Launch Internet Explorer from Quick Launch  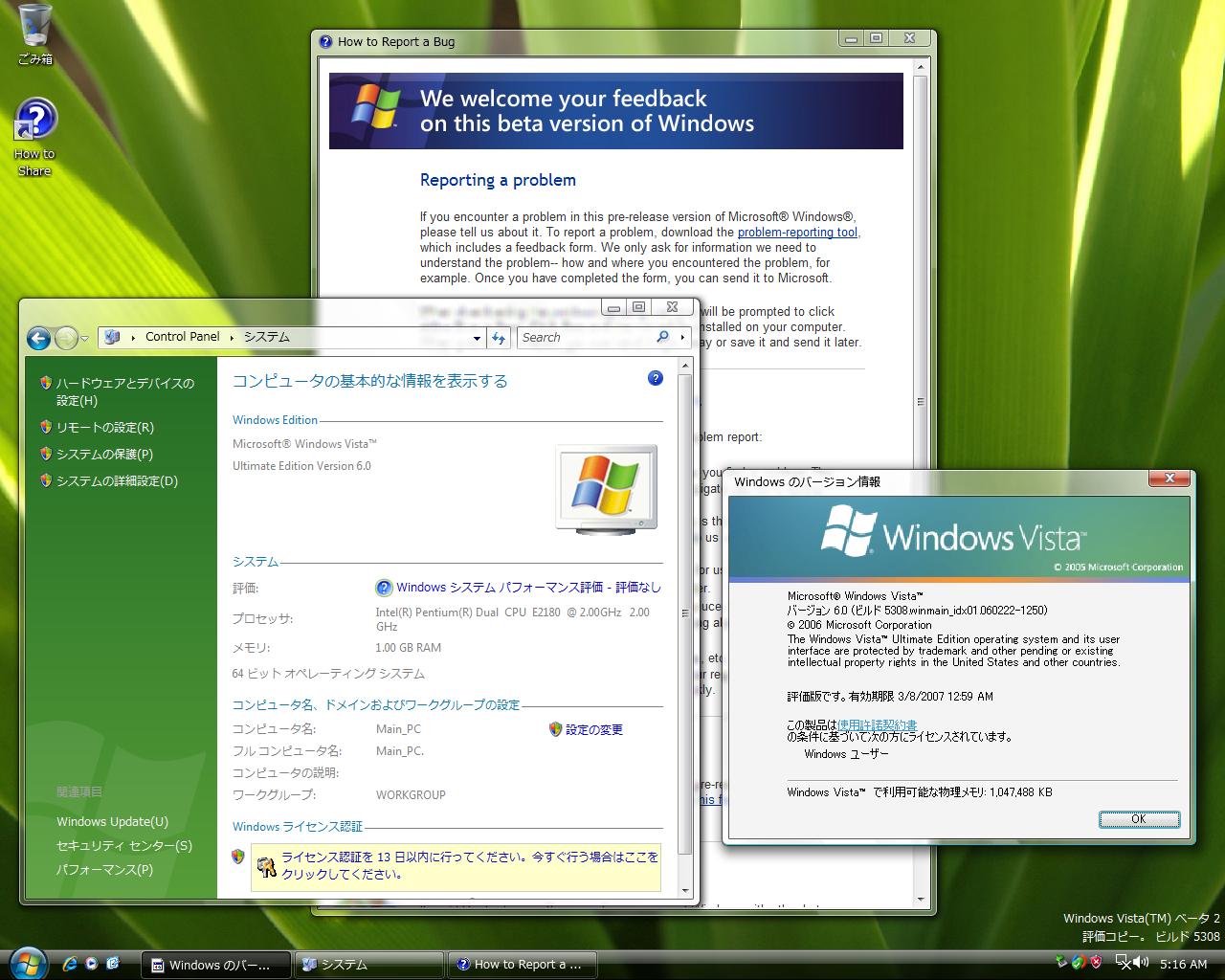(x=70, y=964)
